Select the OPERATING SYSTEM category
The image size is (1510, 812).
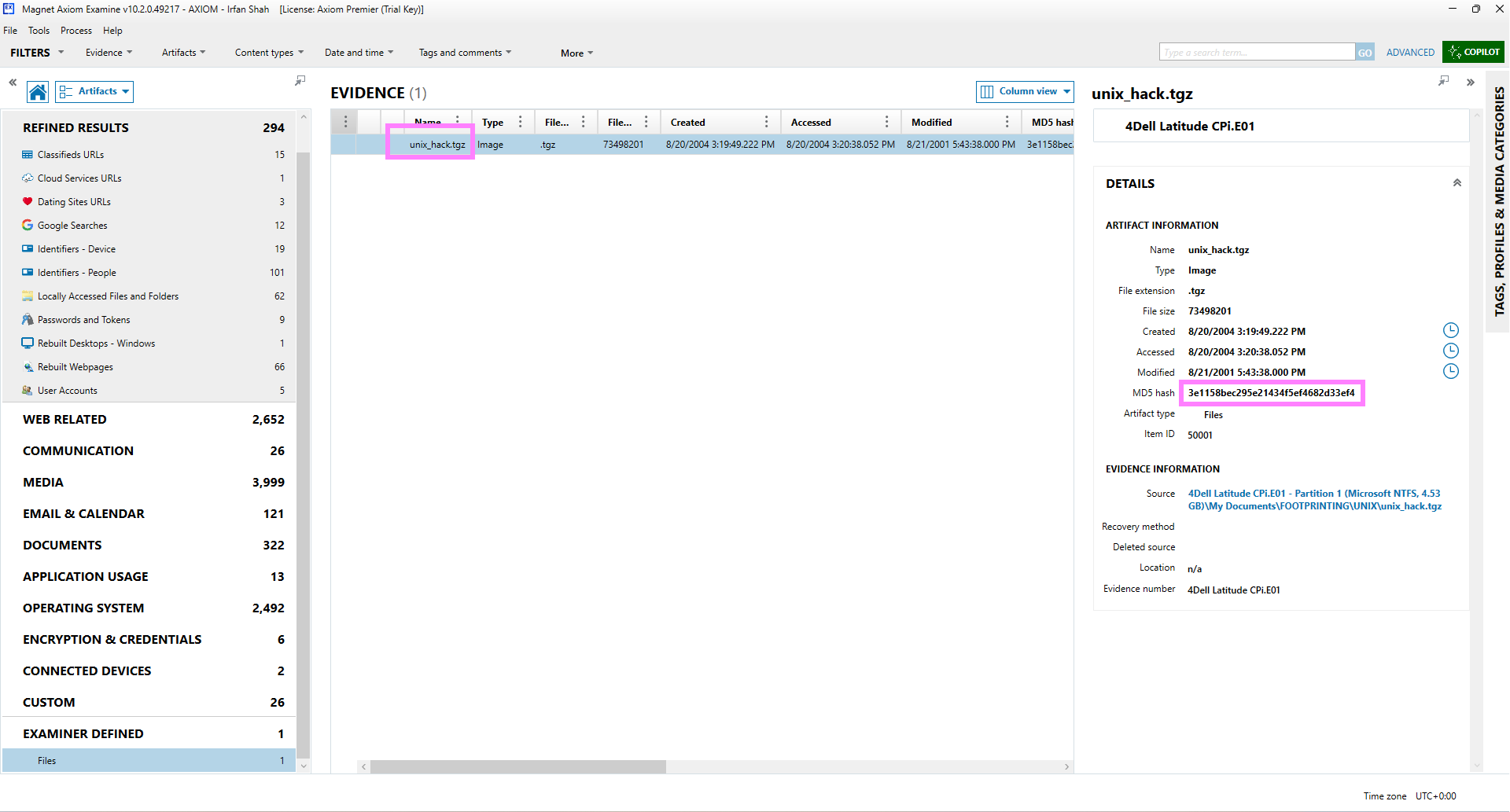pyautogui.click(x=149, y=608)
